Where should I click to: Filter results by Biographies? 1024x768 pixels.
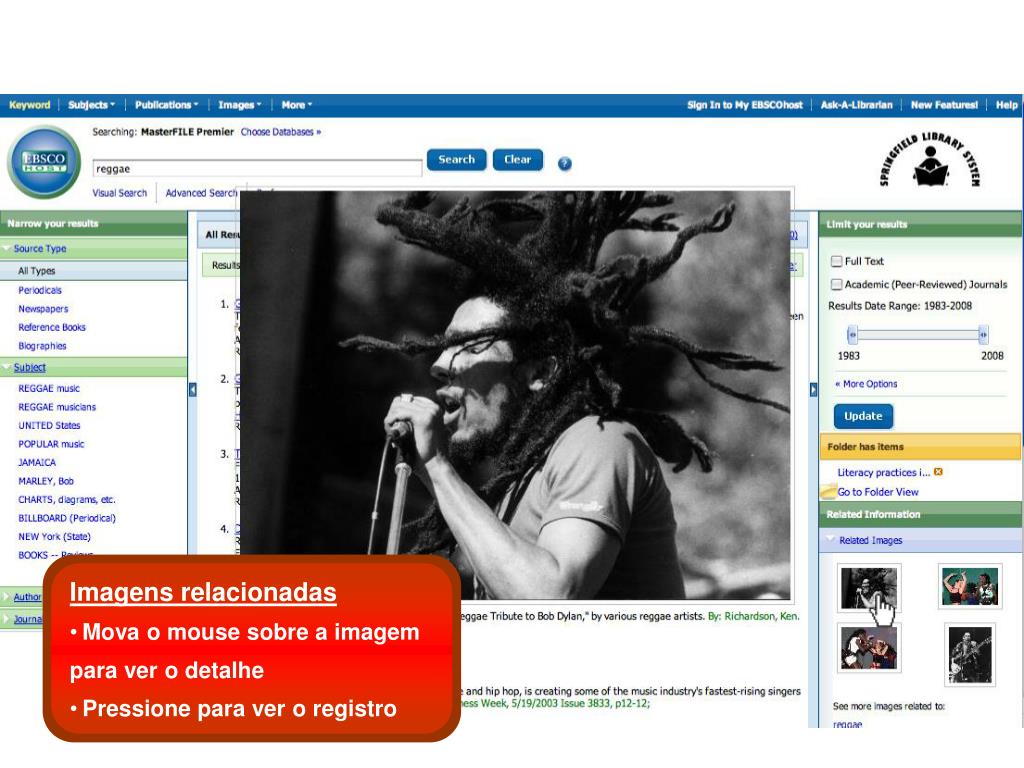tap(42, 346)
